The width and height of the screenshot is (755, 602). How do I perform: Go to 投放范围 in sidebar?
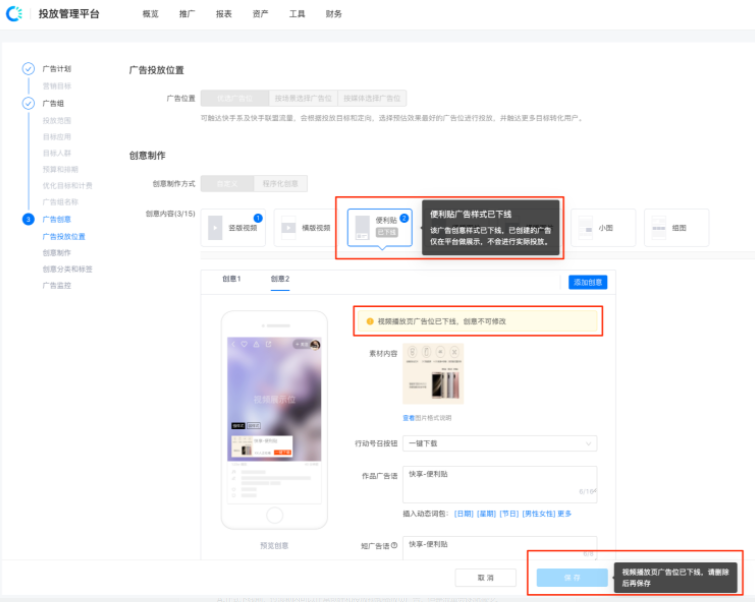[x=57, y=120]
